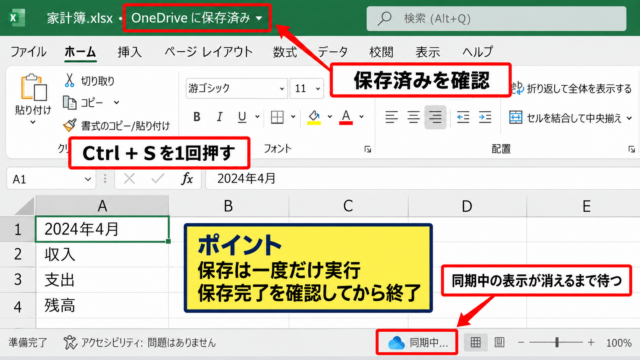
Task: Switch to the ホーム ribbon tab
Action: coord(80,52)
